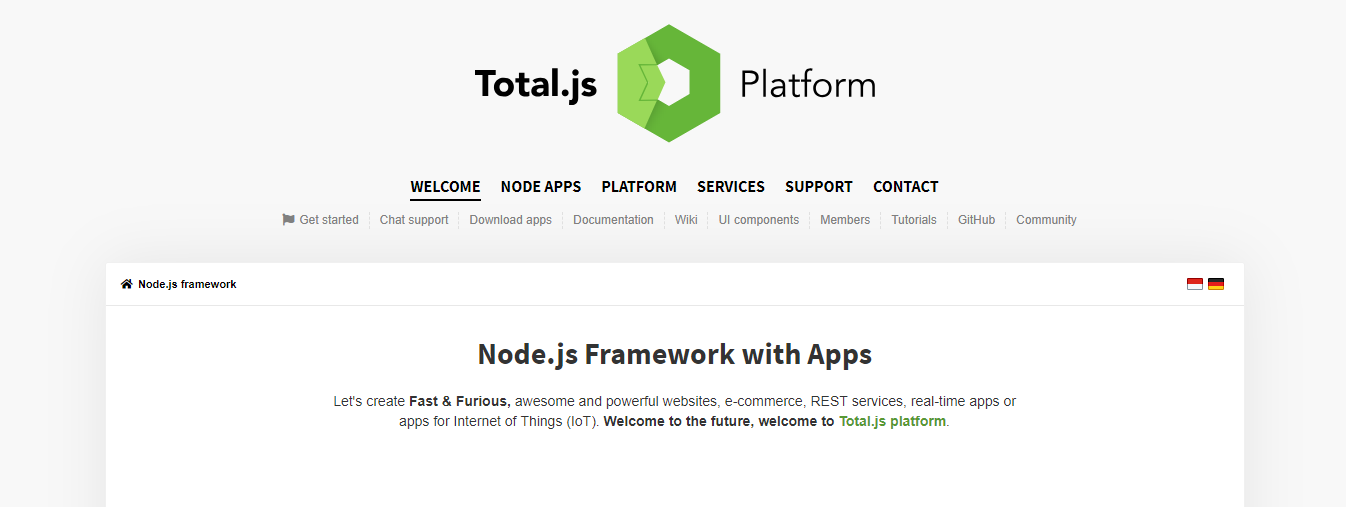Click the flag icon beside Get started
This screenshot has width=1346, height=507.
click(x=288, y=219)
